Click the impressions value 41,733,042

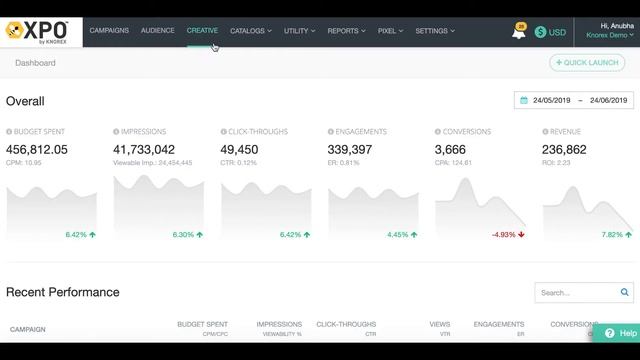[144, 150]
